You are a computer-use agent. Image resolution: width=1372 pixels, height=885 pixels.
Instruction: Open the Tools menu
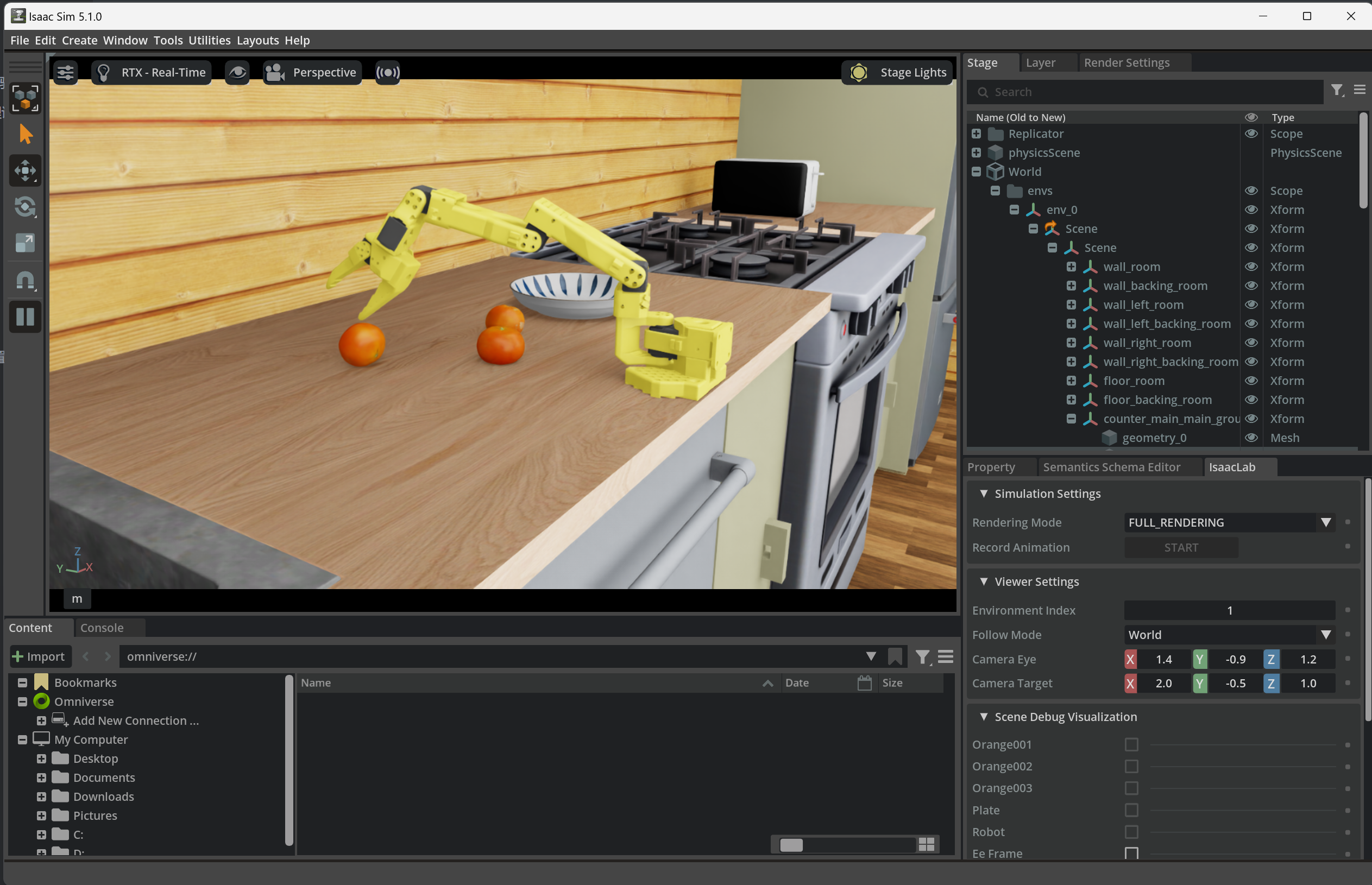(168, 40)
